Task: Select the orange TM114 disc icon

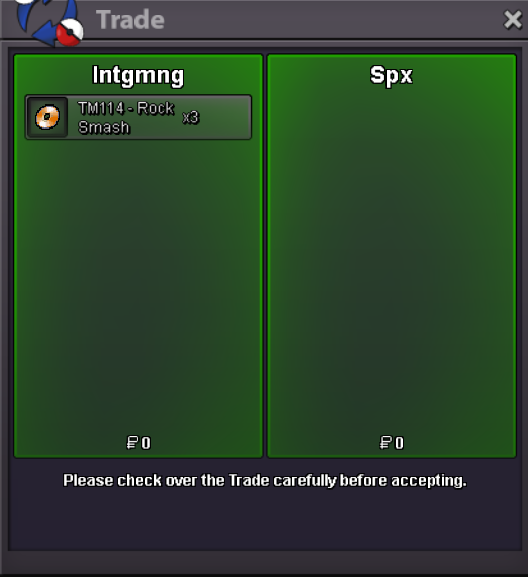Action: 47,117
